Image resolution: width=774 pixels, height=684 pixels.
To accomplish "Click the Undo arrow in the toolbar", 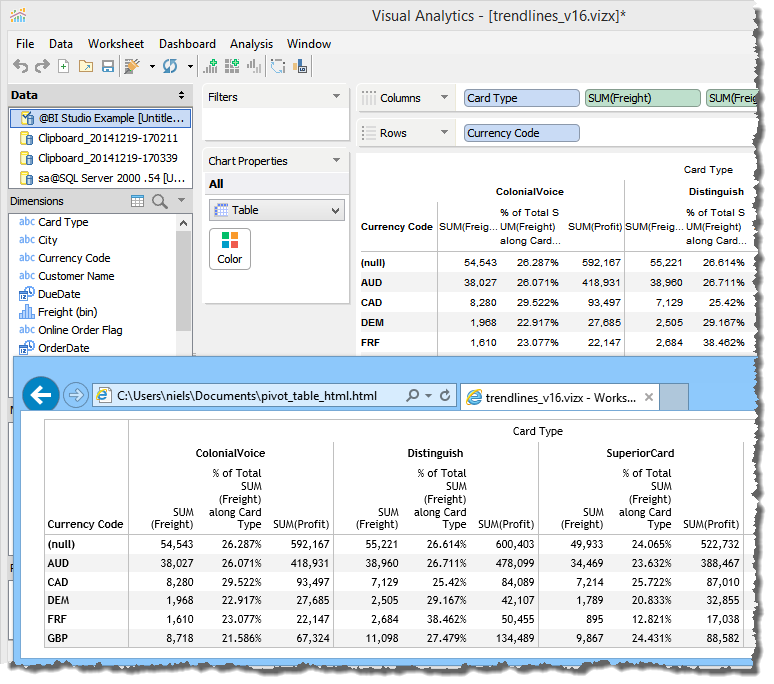I will [20, 67].
